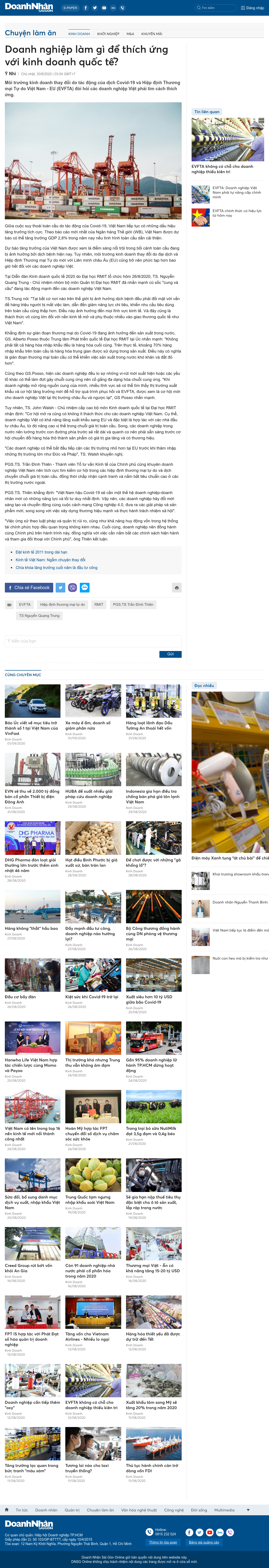Open link Kinh tế Việt Nam: Ngắm chuyện thay đổi
The image size is (269, 1568).
click(51, 560)
